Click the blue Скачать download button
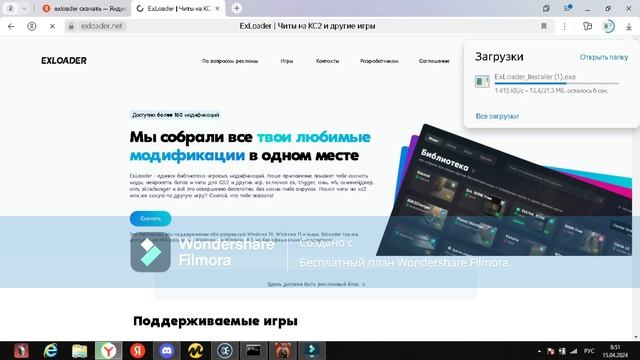 click(151, 219)
